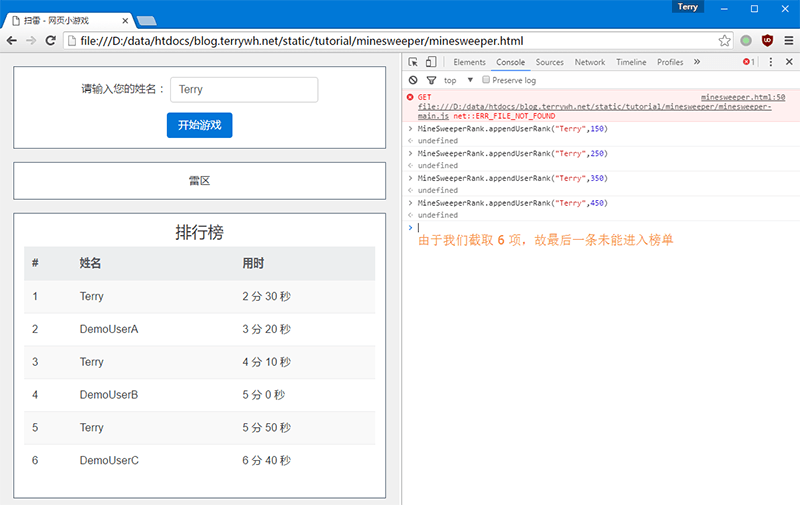Enable the Preserve log checkbox
800x505 pixels.
(486, 80)
